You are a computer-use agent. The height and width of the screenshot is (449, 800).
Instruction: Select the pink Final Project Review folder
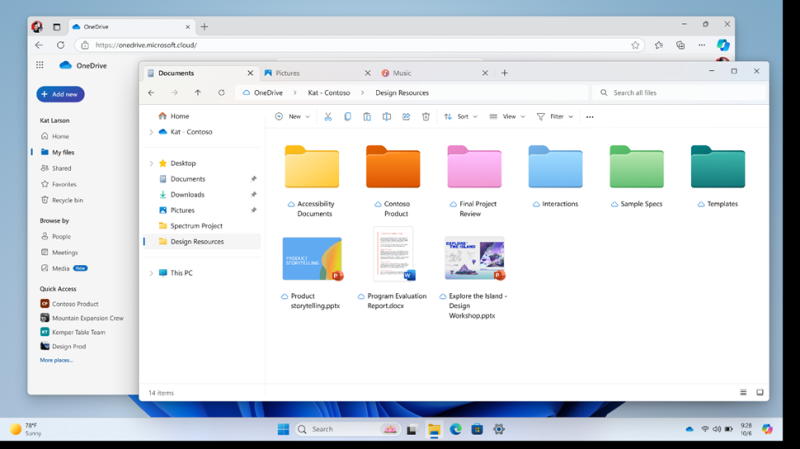click(474, 181)
